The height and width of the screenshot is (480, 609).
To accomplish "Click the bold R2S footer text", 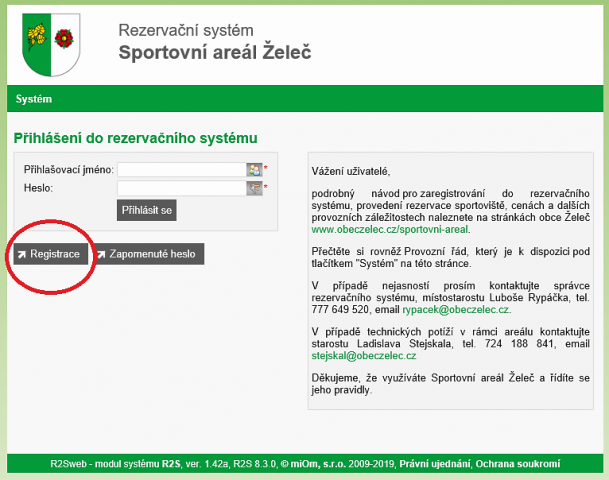I will (x=173, y=465).
